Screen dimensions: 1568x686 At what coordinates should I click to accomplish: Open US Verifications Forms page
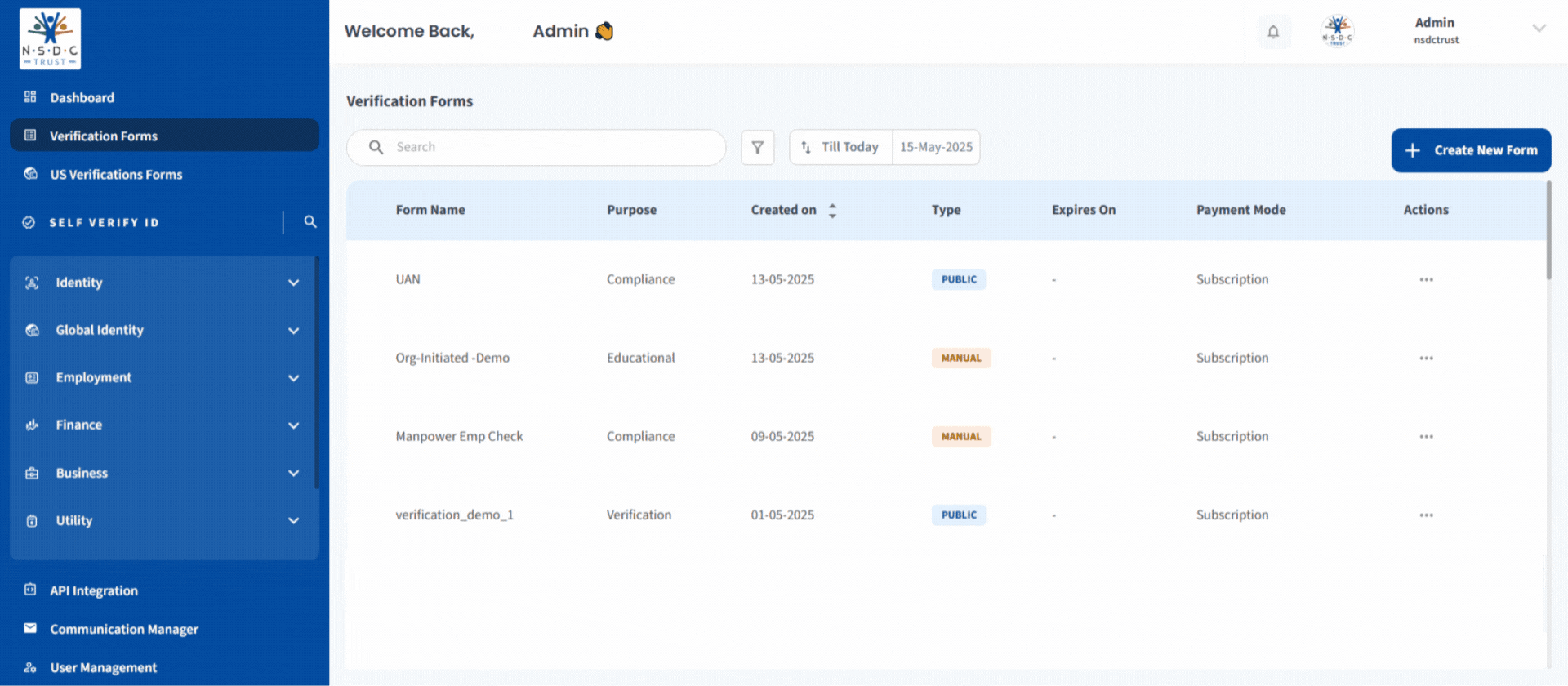116,175
